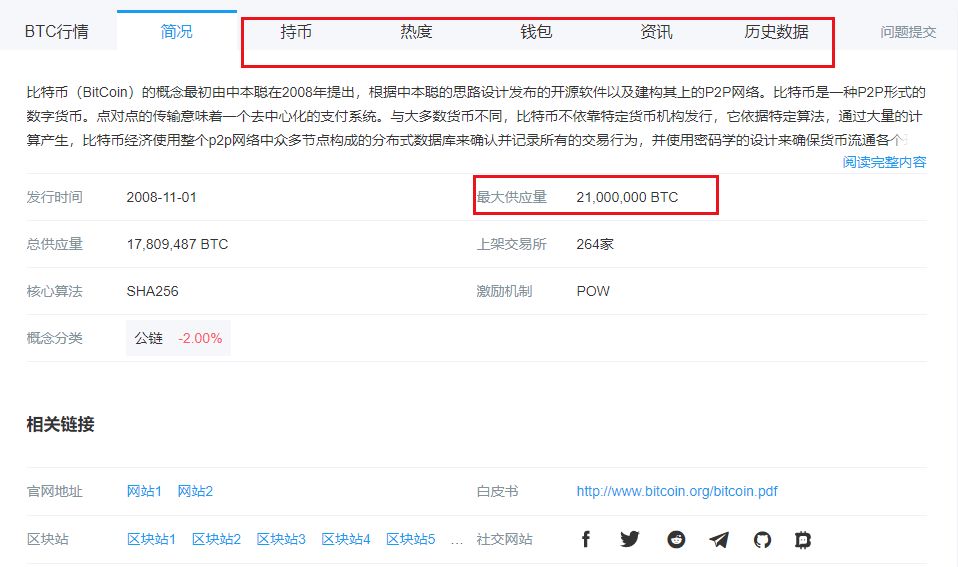Expand description via 阅读完整内容

[884, 162]
